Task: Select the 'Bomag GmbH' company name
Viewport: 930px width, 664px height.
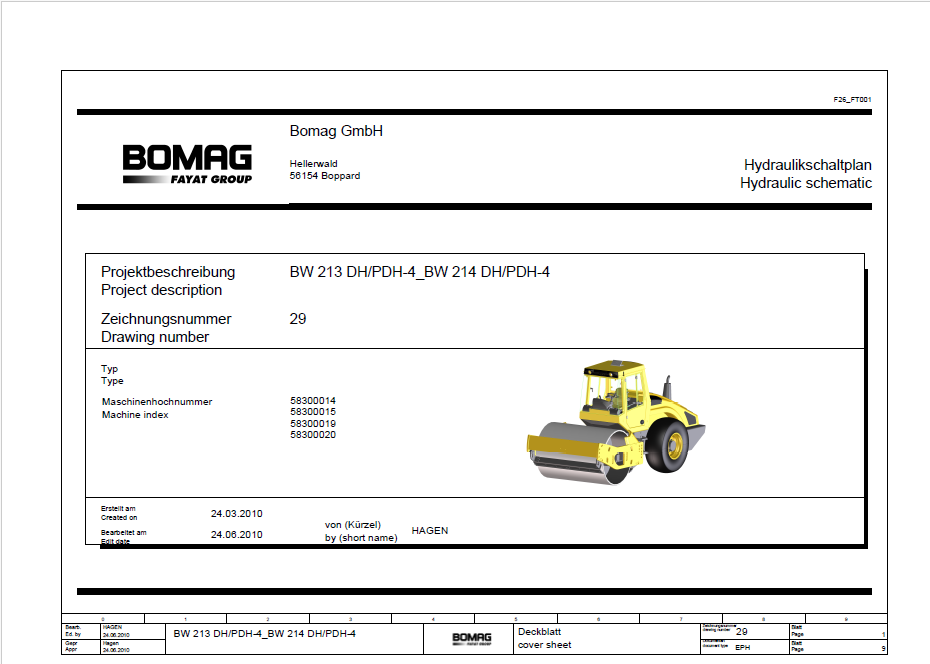Action: pos(336,131)
